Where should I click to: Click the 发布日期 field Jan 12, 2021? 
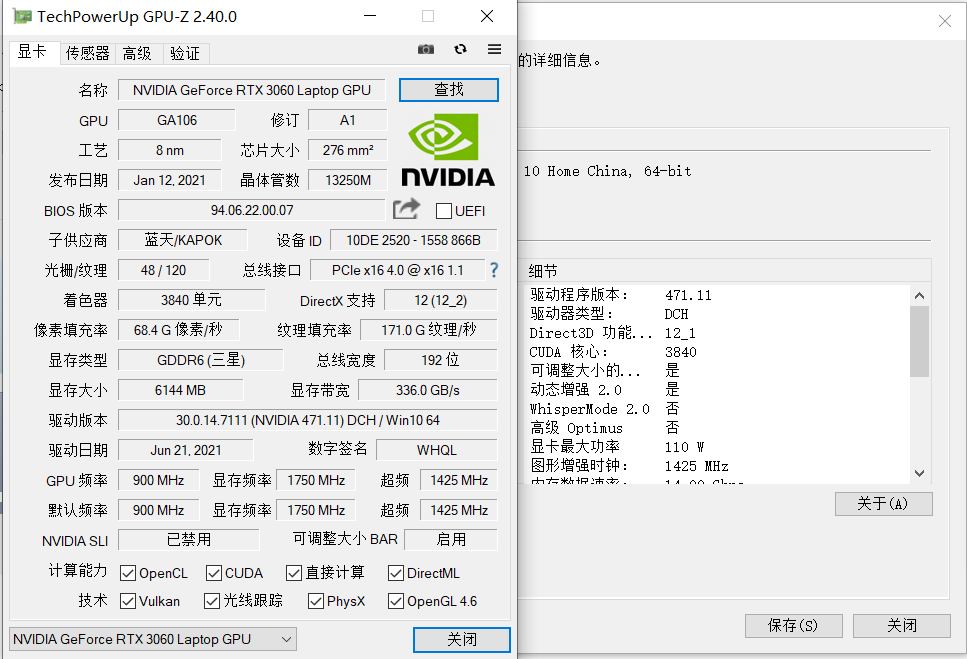tap(170, 180)
